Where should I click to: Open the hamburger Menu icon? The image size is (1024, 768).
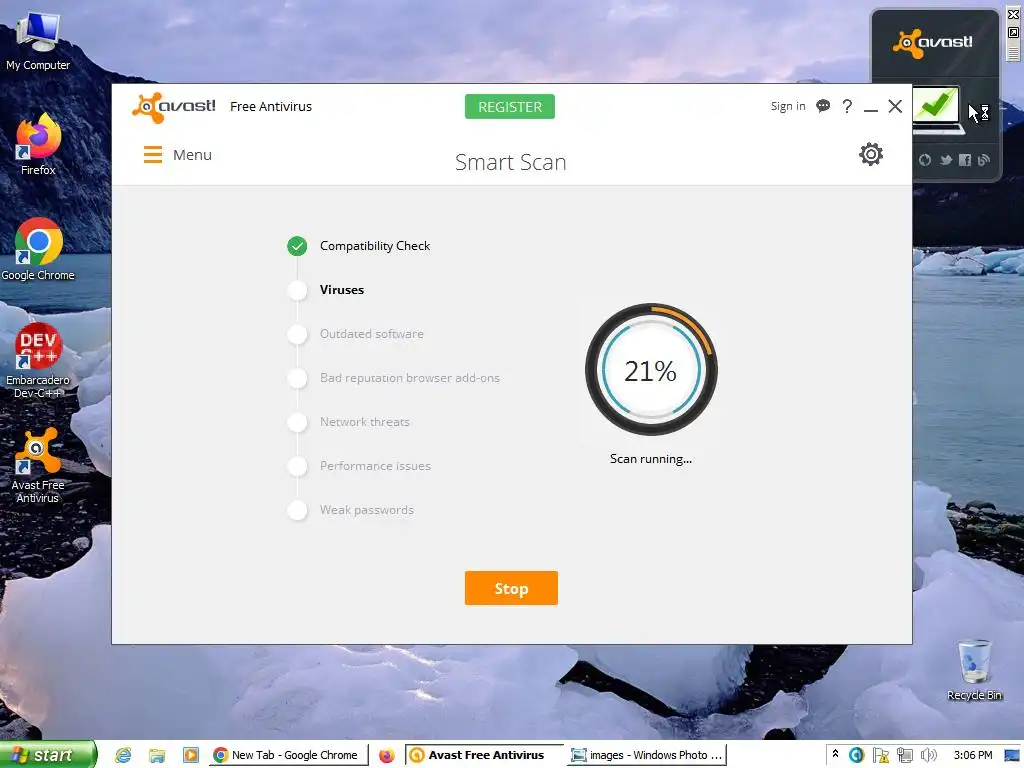(153, 155)
